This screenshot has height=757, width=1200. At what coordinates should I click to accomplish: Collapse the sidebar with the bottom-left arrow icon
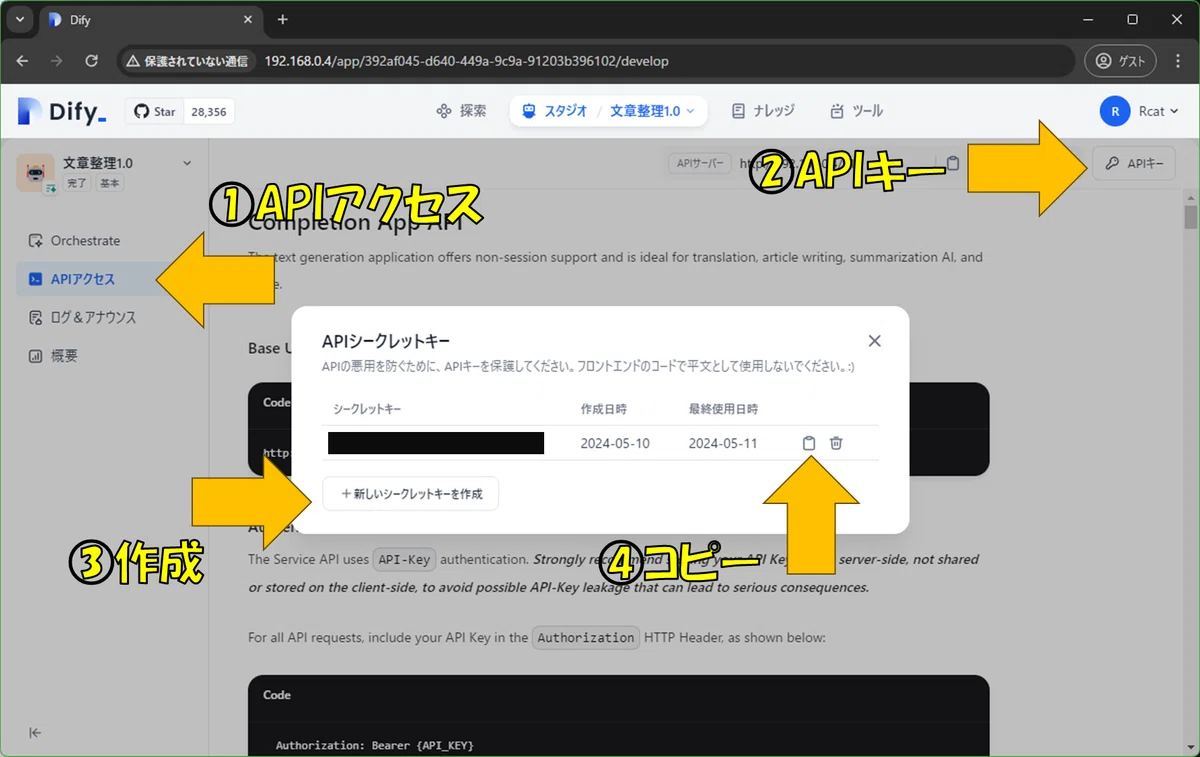coord(35,733)
